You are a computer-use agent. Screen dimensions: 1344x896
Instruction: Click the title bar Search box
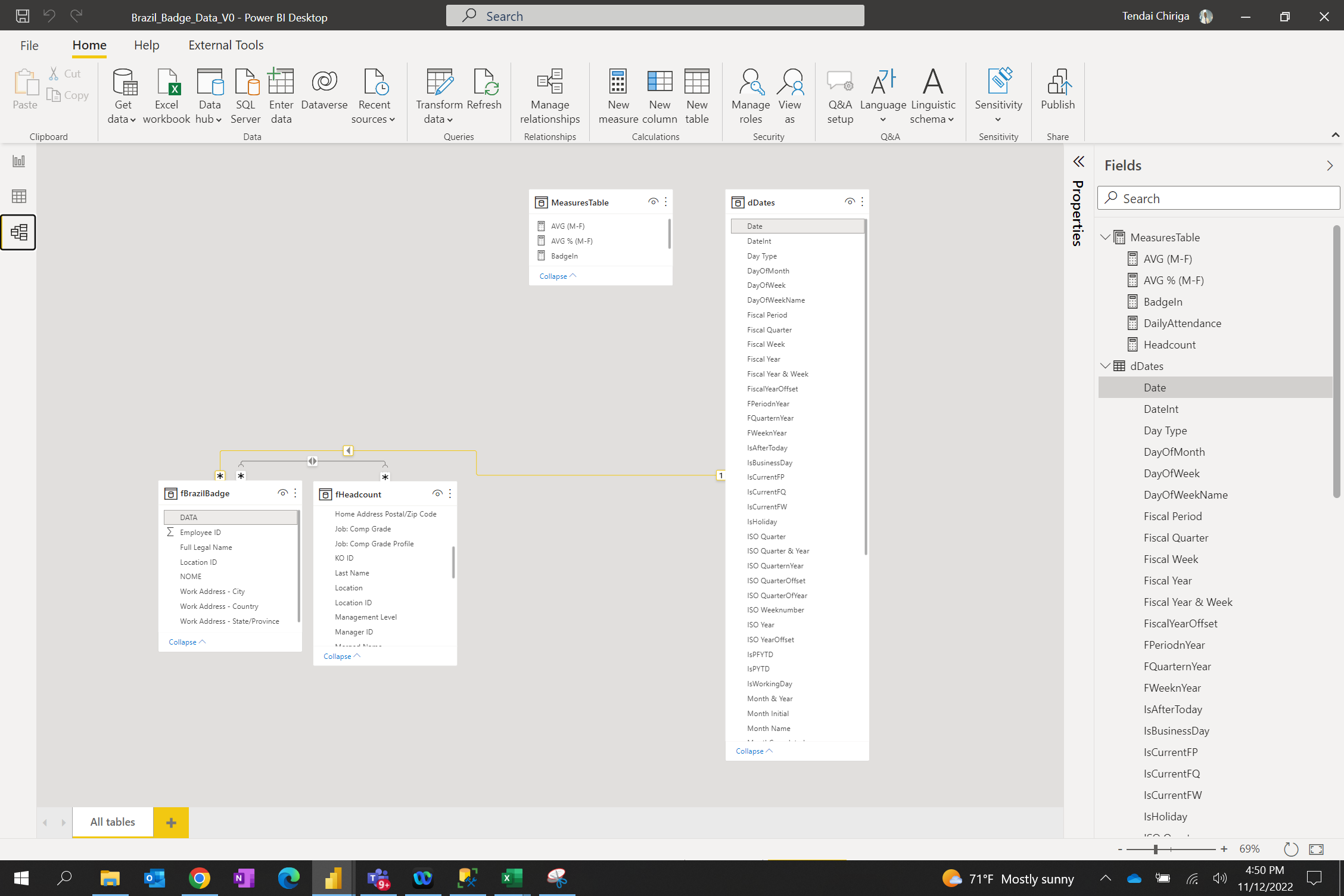pyautogui.click(x=655, y=16)
